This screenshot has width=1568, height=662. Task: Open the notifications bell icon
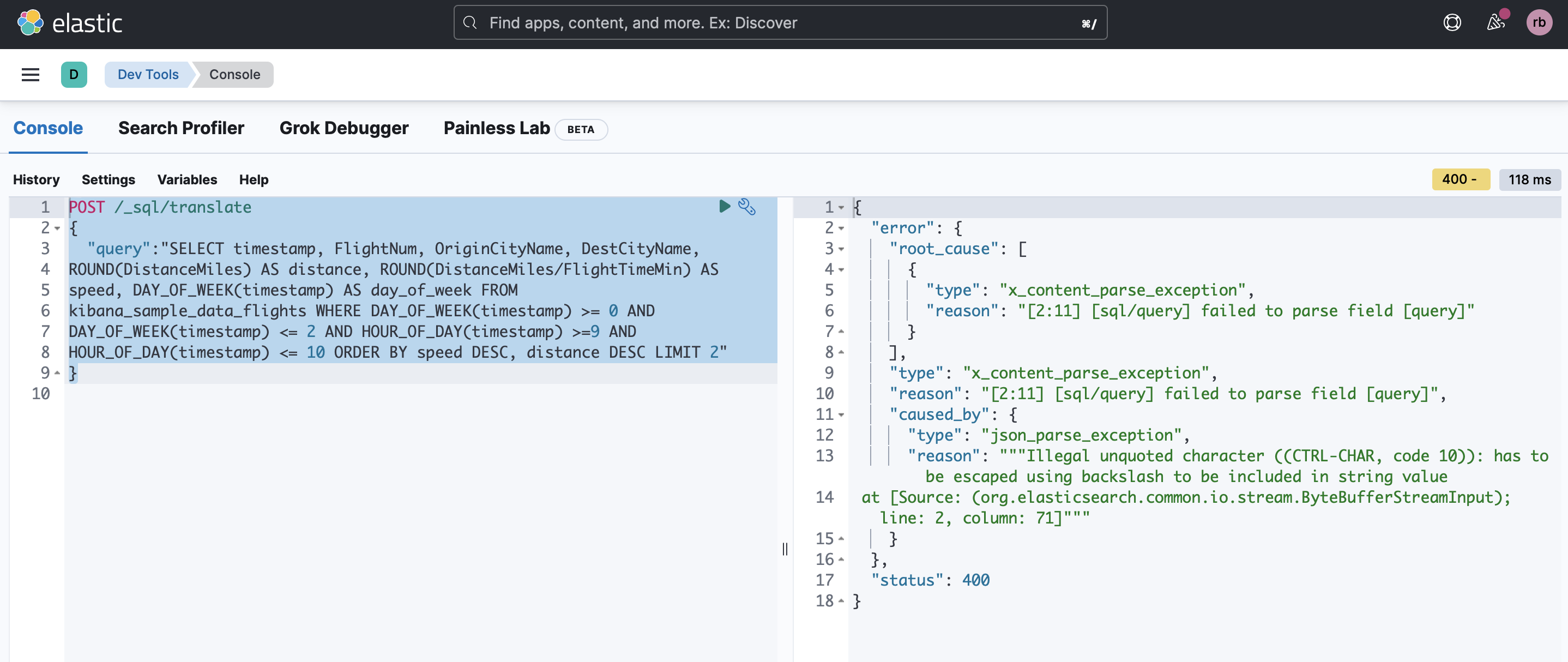click(x=1496, y=22)
